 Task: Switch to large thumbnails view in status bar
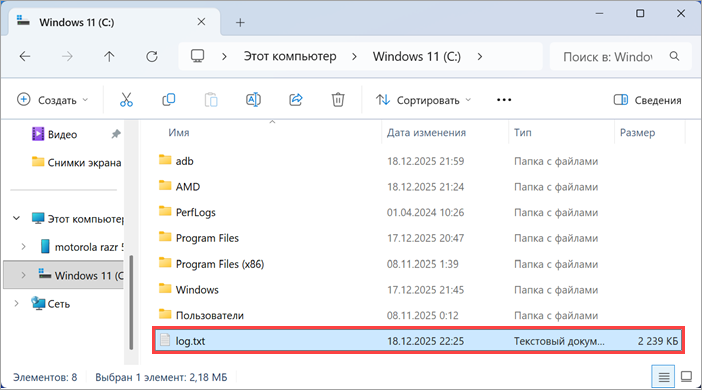coord(686,377)
